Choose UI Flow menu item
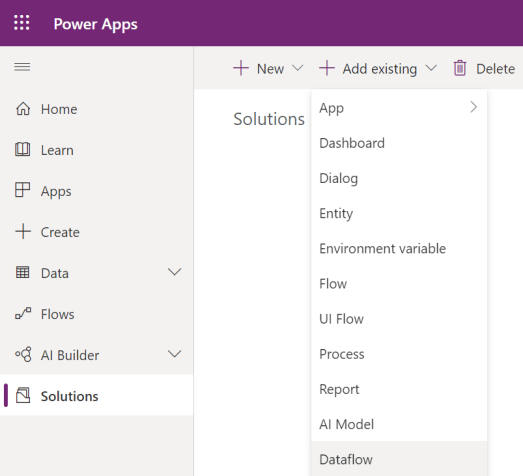 (x=399, y=319)
